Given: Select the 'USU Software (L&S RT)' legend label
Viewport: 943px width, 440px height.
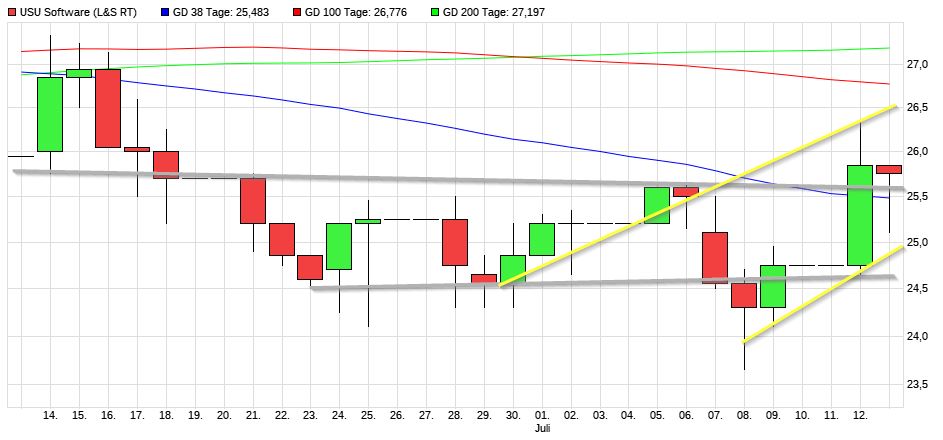Looking at the screenshot, I should 78,11.
